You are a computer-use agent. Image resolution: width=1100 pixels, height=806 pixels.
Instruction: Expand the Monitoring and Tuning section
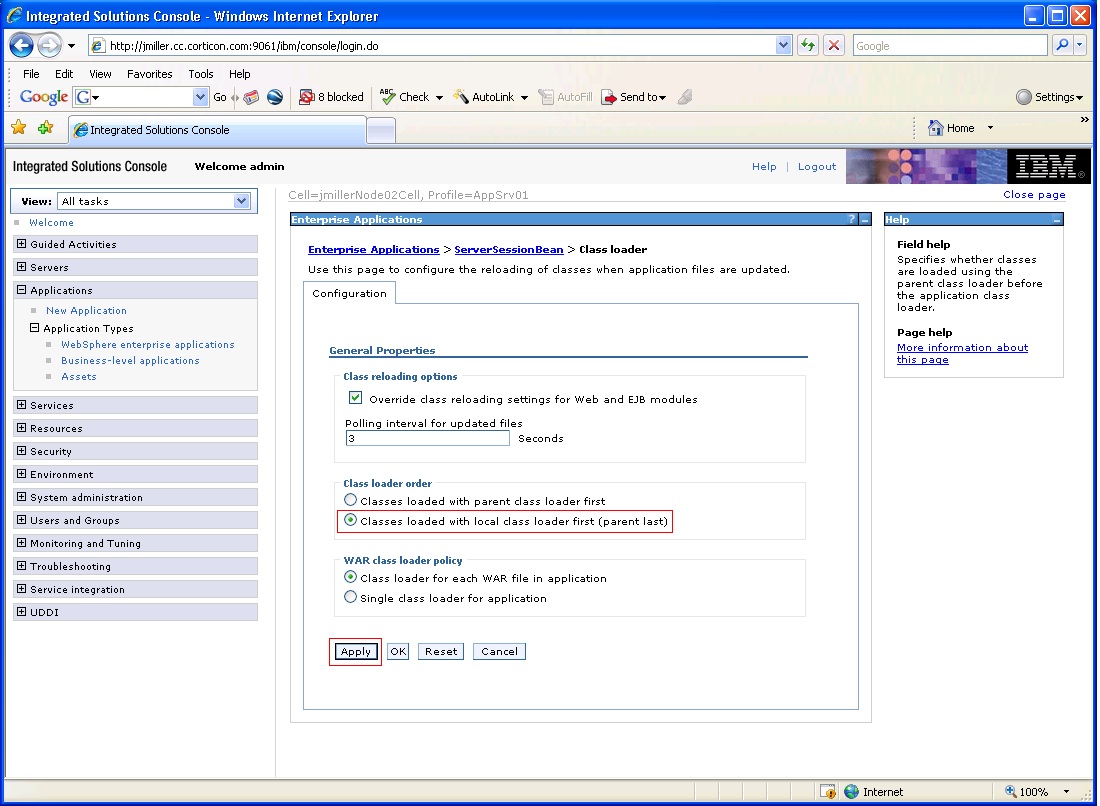[x=22, y=543]
